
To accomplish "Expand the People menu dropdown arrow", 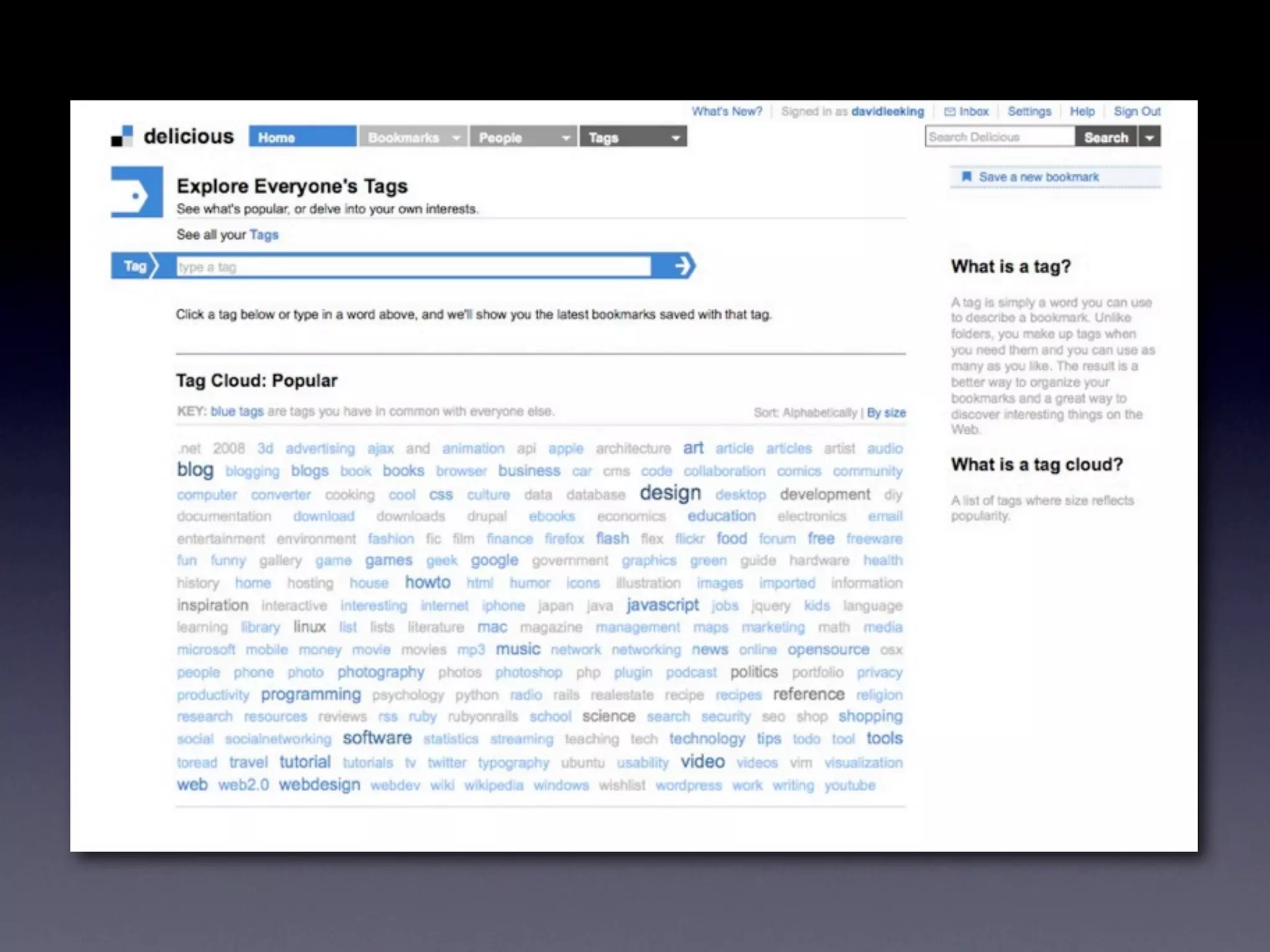I will click(x=566, y=138).
